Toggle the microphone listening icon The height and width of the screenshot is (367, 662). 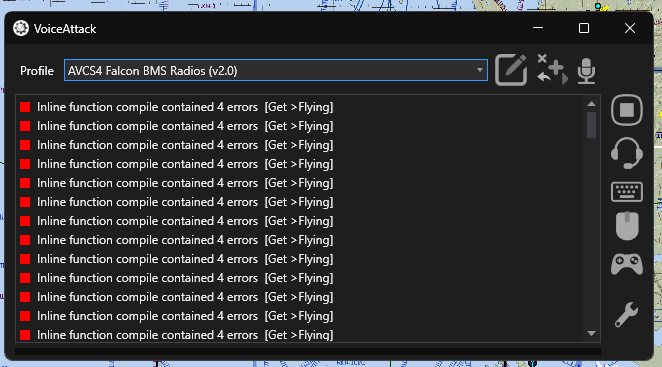[x=586, y=71]
